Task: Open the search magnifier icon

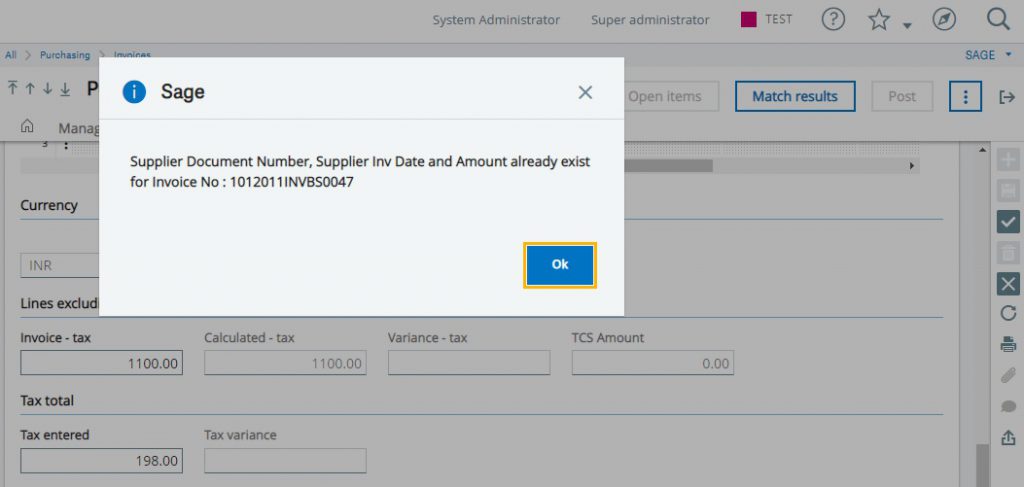Action: pyautogui.click(x=998, y=20)
